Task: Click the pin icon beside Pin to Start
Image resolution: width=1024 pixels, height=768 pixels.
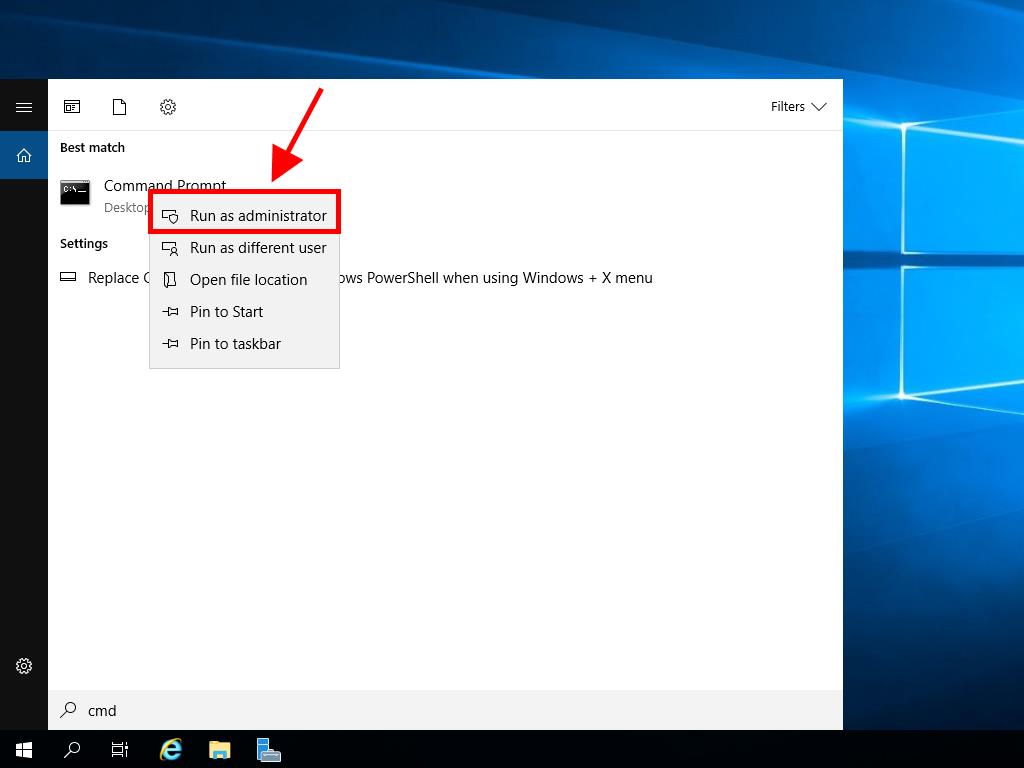Action: click(170, 312)
